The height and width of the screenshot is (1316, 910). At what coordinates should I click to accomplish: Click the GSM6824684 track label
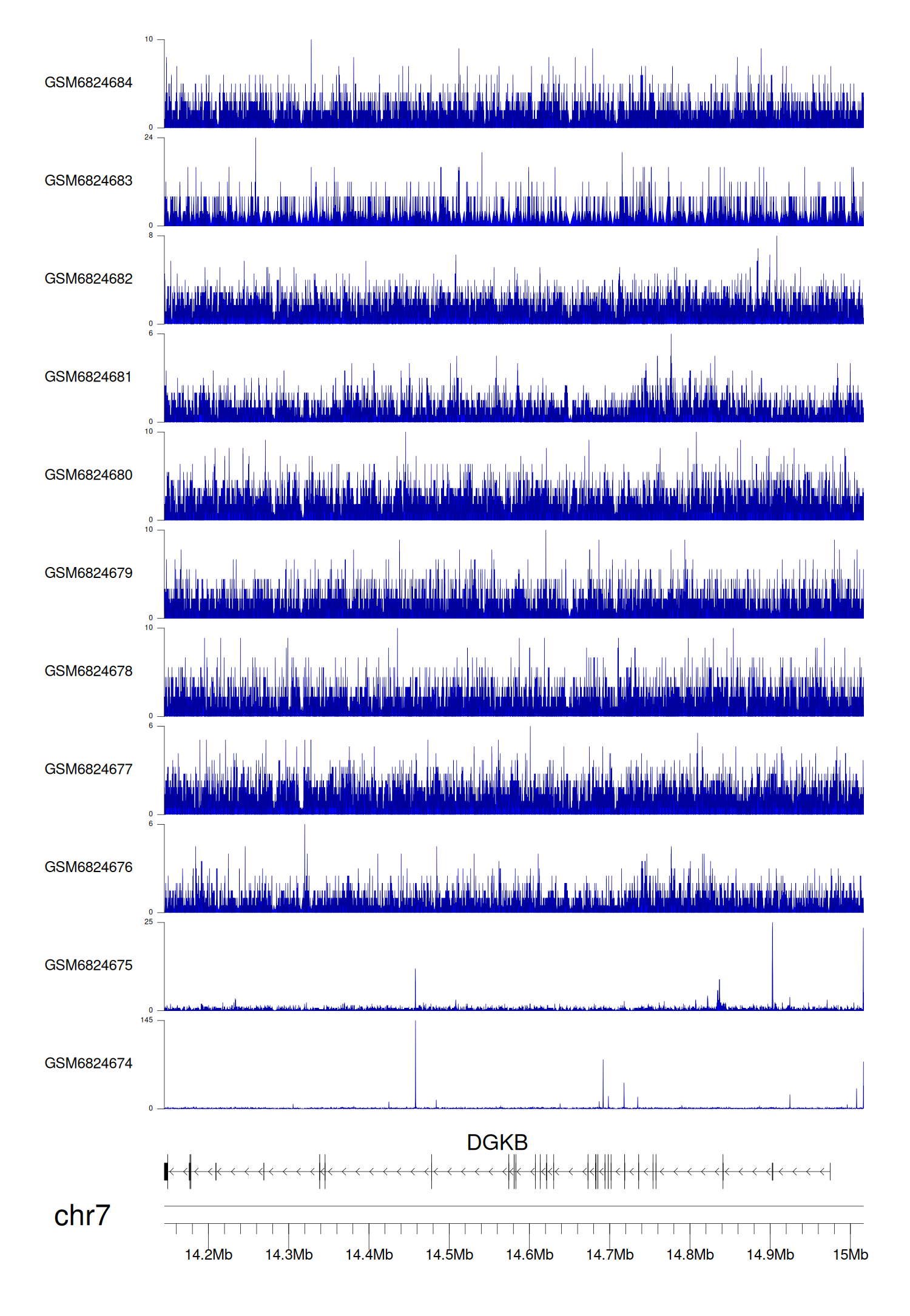(x=88, y=82)
